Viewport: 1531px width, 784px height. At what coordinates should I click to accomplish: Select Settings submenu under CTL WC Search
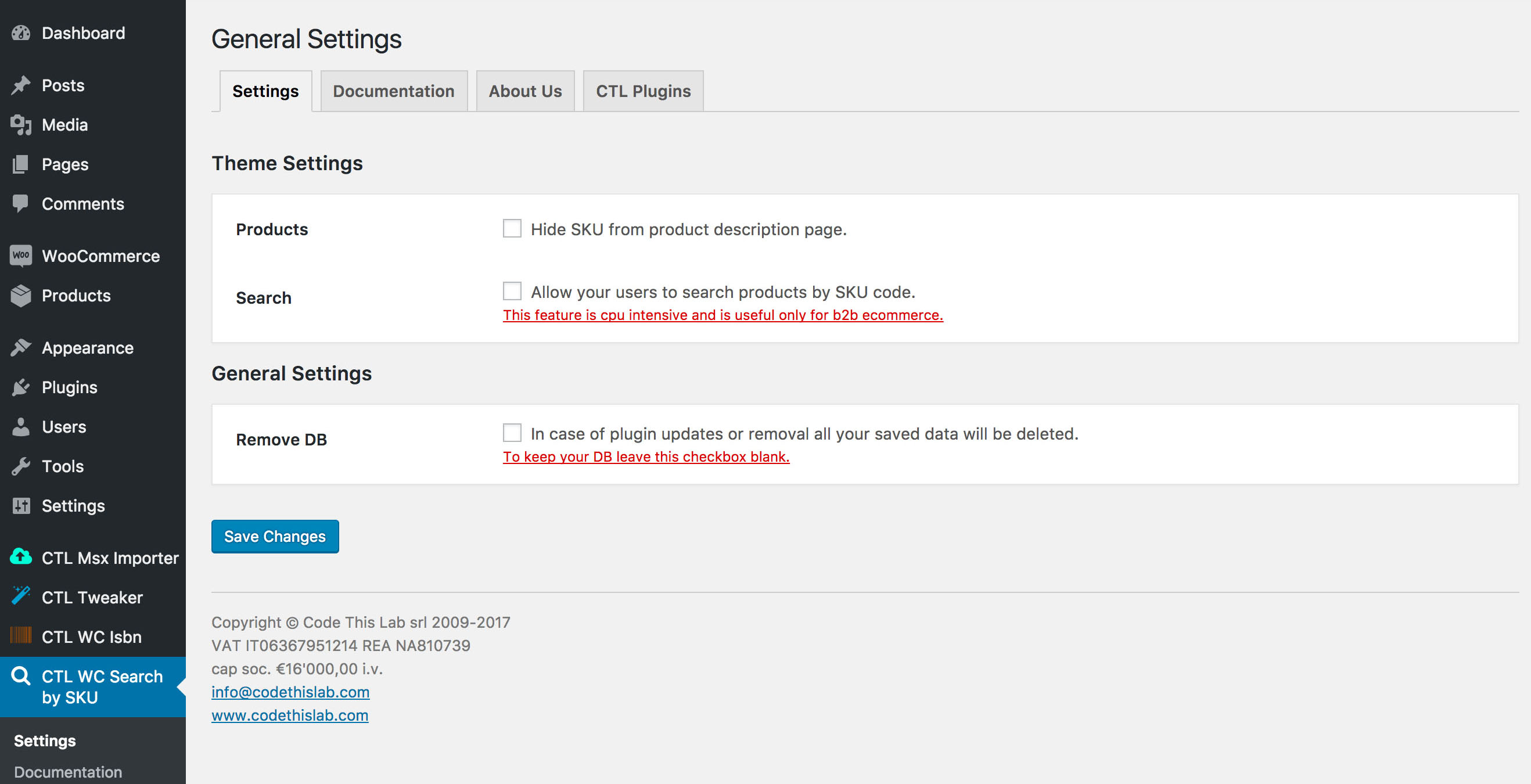coord(45,740)
